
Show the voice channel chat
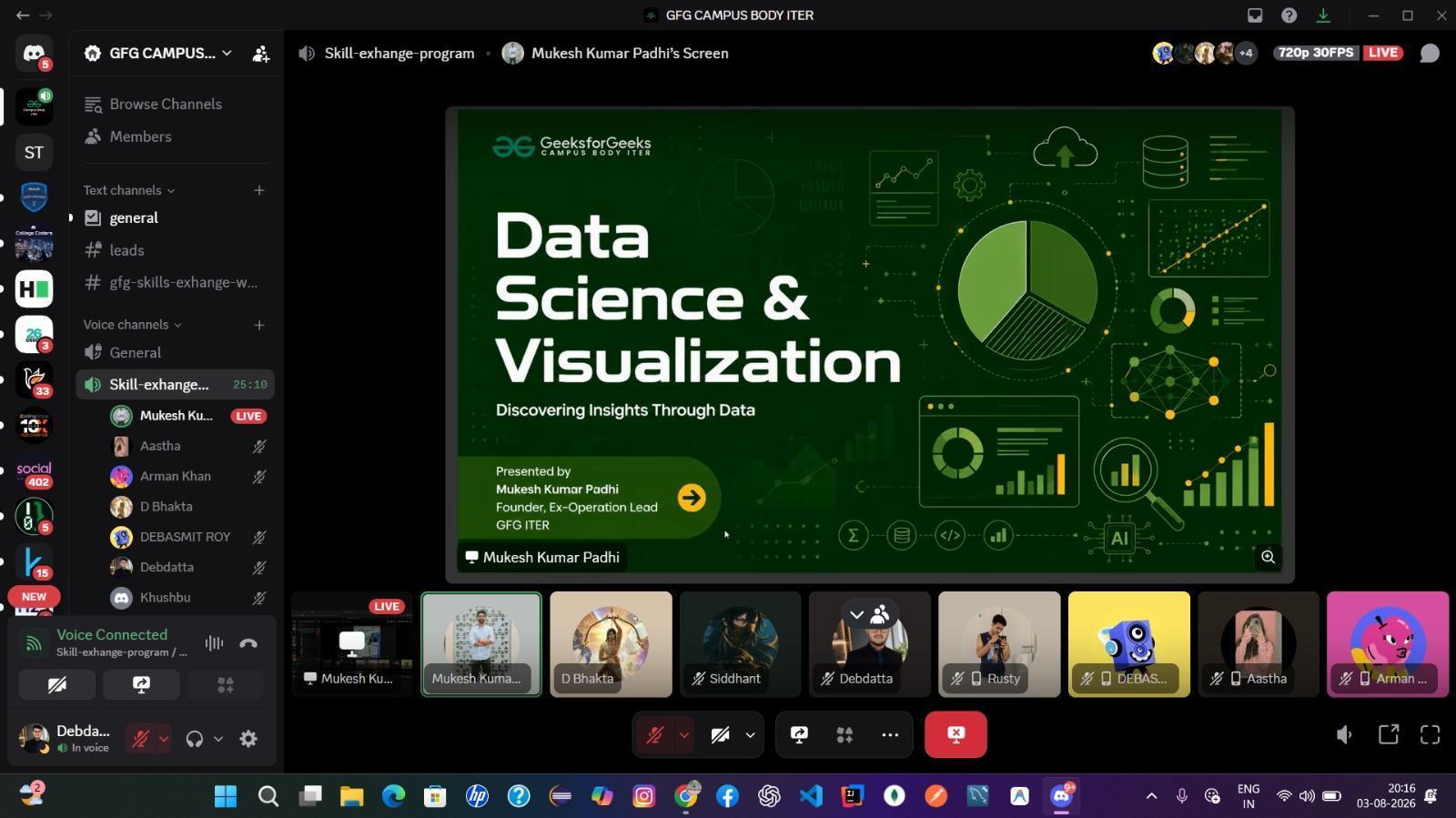click(1430, 53)
